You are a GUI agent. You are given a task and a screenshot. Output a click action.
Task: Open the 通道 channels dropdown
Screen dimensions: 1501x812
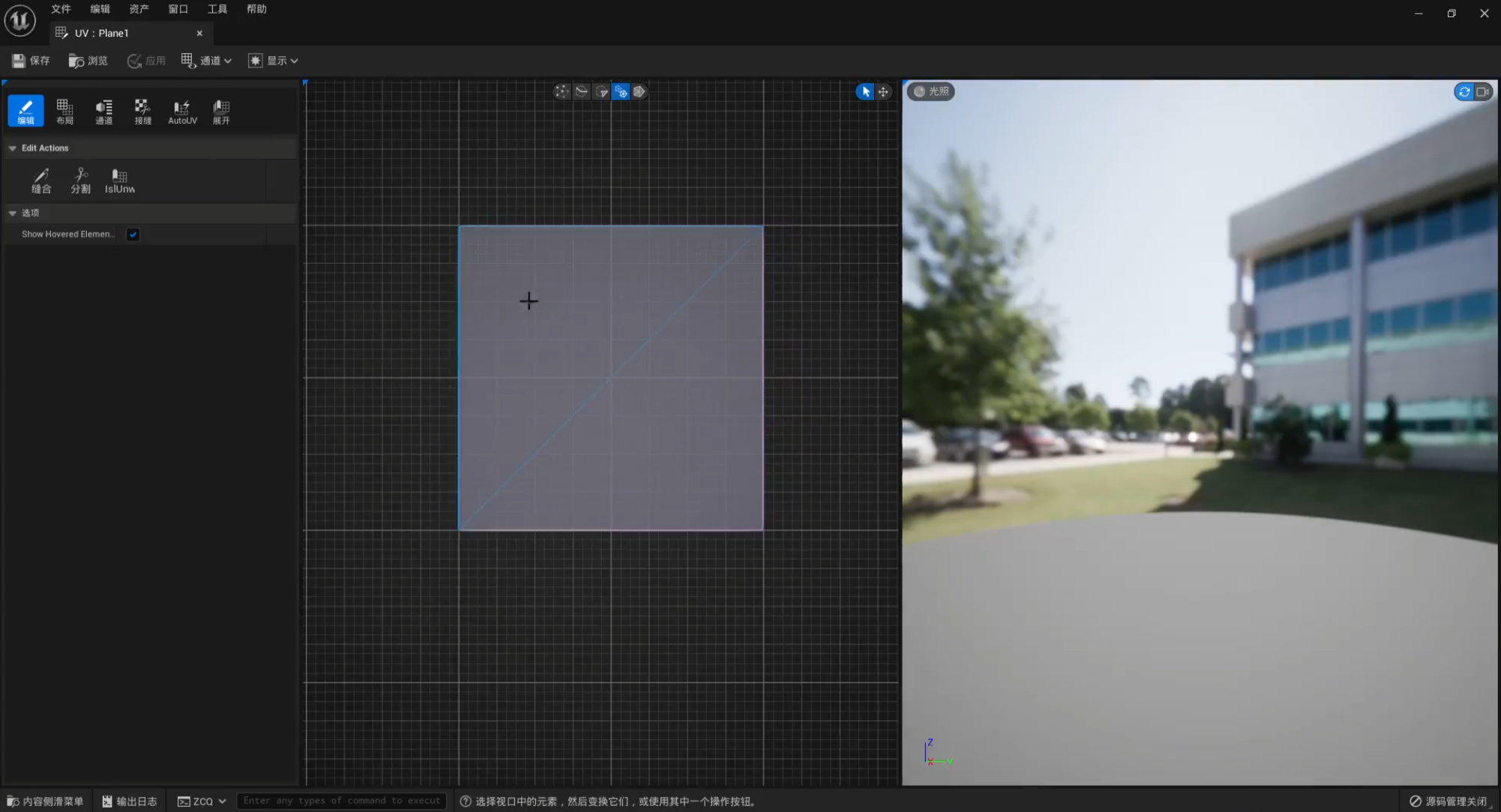coord(207,61)
